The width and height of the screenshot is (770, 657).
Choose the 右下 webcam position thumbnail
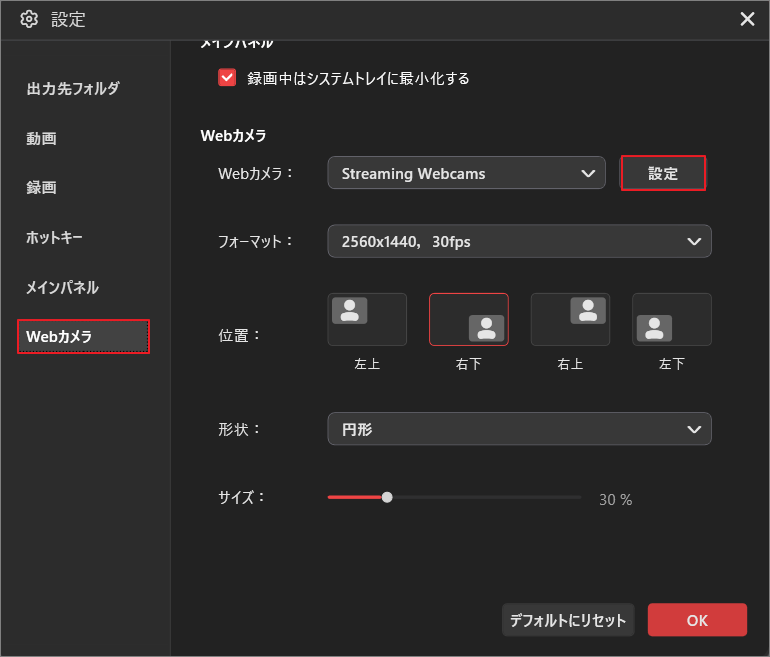tap(468, 320)
